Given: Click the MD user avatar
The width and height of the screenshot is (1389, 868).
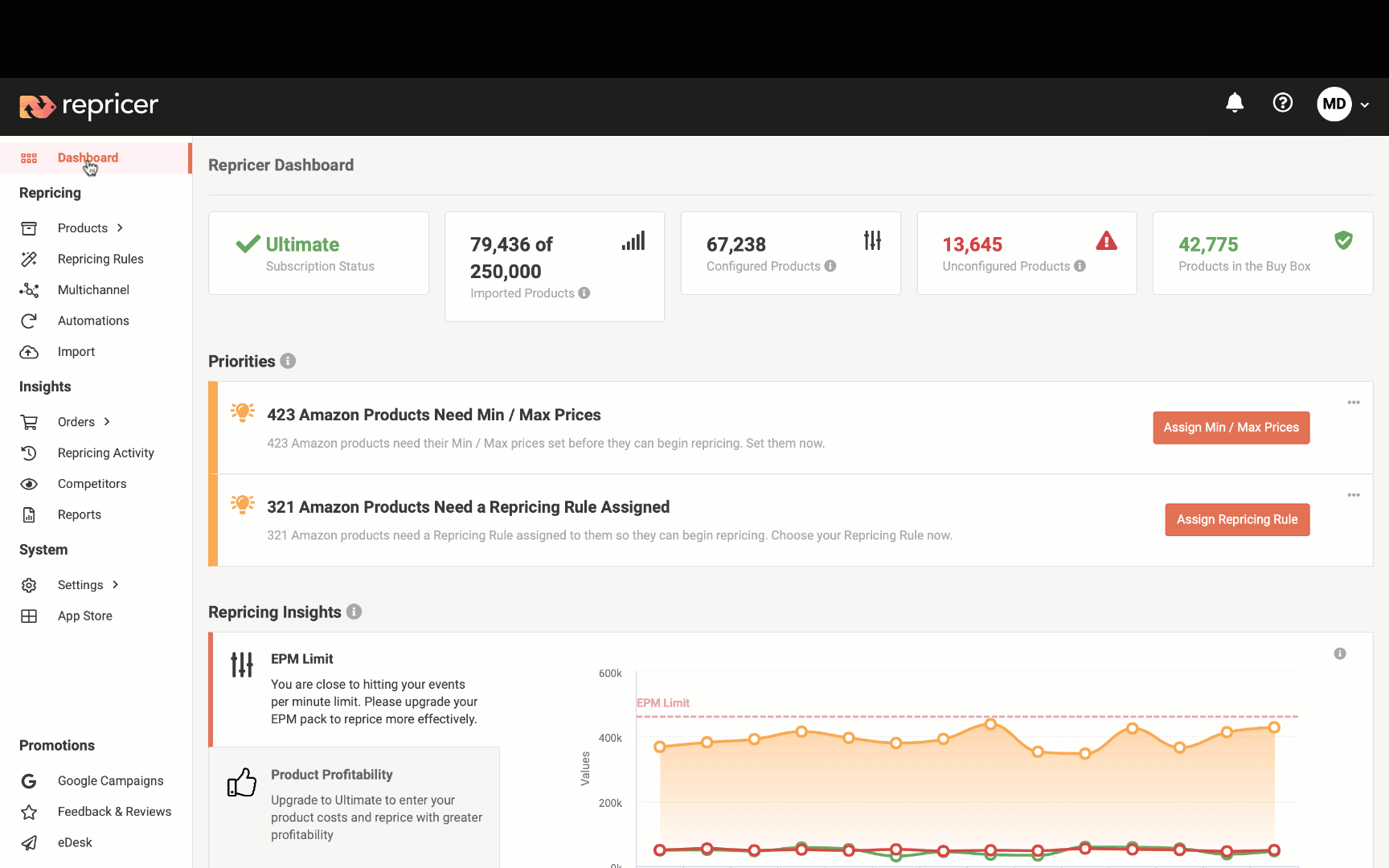Looking at the screenshot, I should pyautogui.click(x=1334, y=104).
